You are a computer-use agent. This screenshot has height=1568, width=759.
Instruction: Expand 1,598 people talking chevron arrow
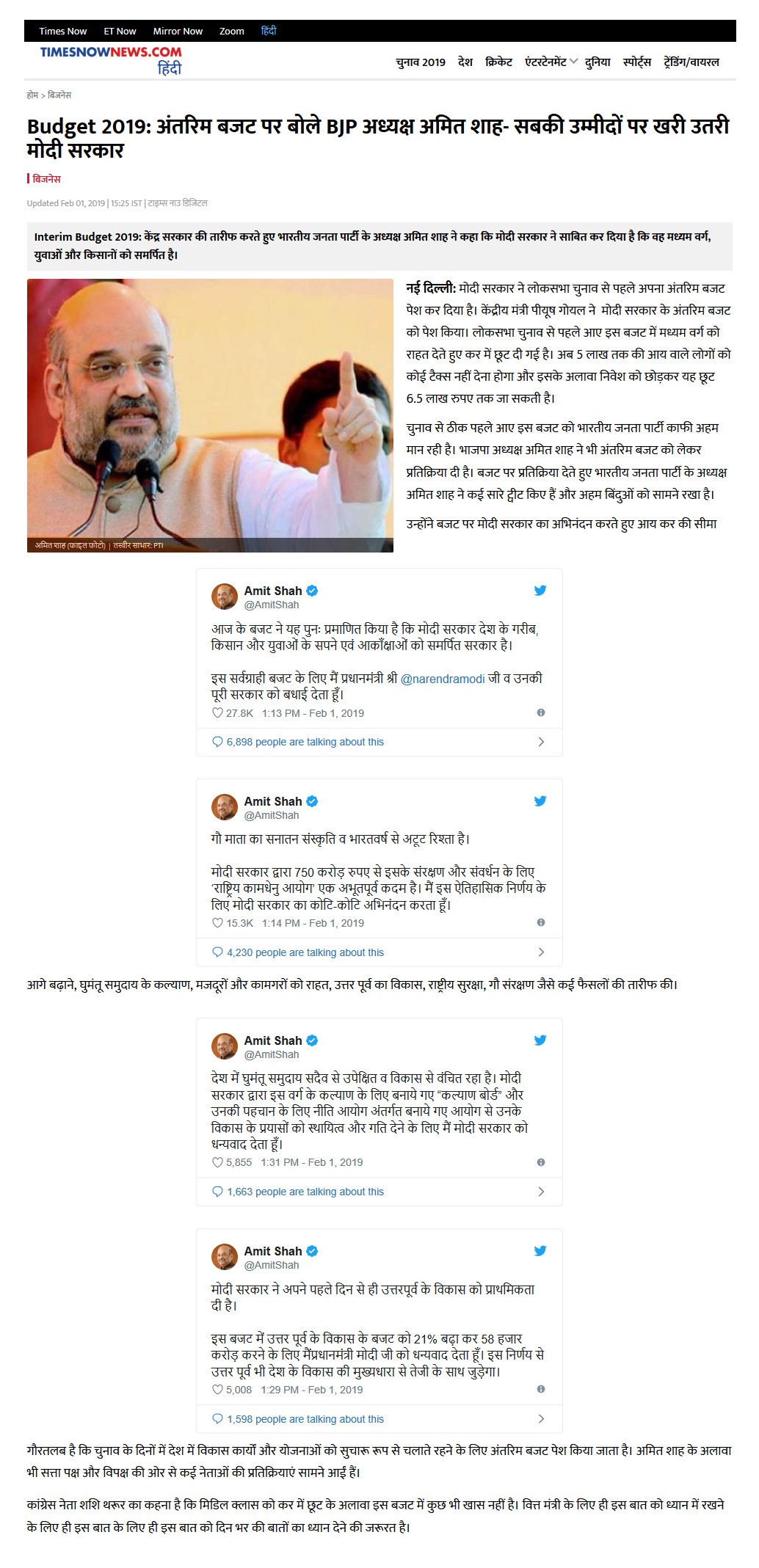pos(541,1419)
